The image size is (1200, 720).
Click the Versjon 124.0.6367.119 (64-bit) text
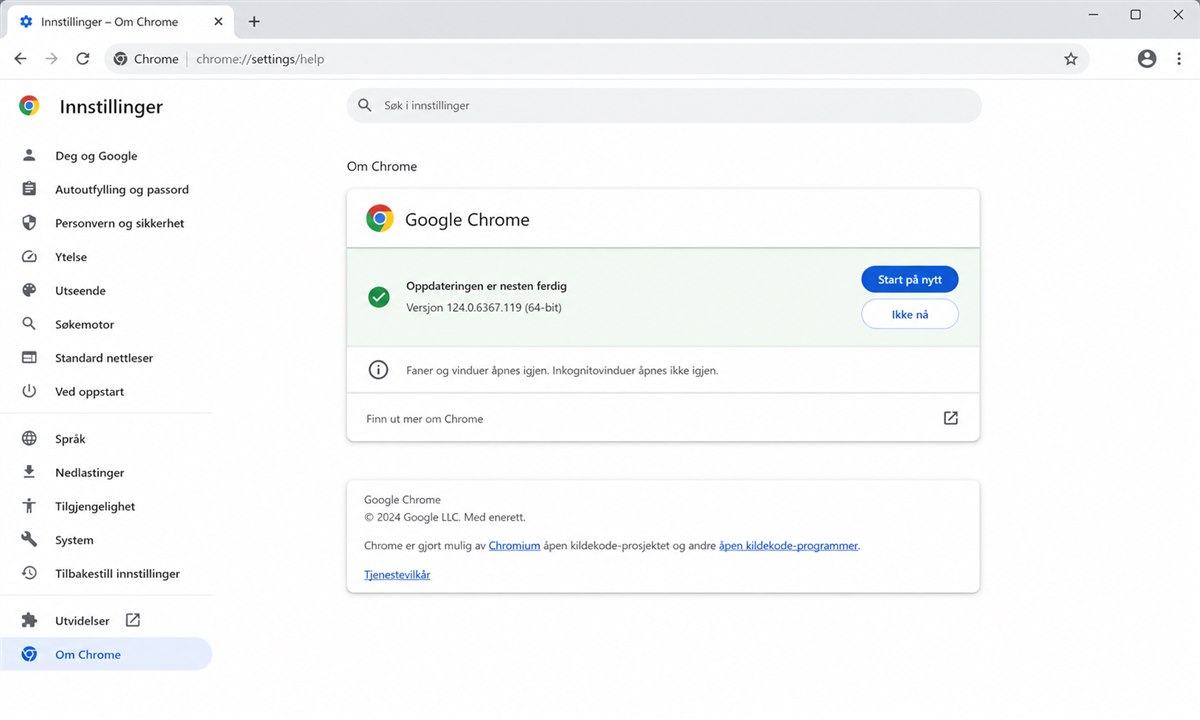[484, 307]
